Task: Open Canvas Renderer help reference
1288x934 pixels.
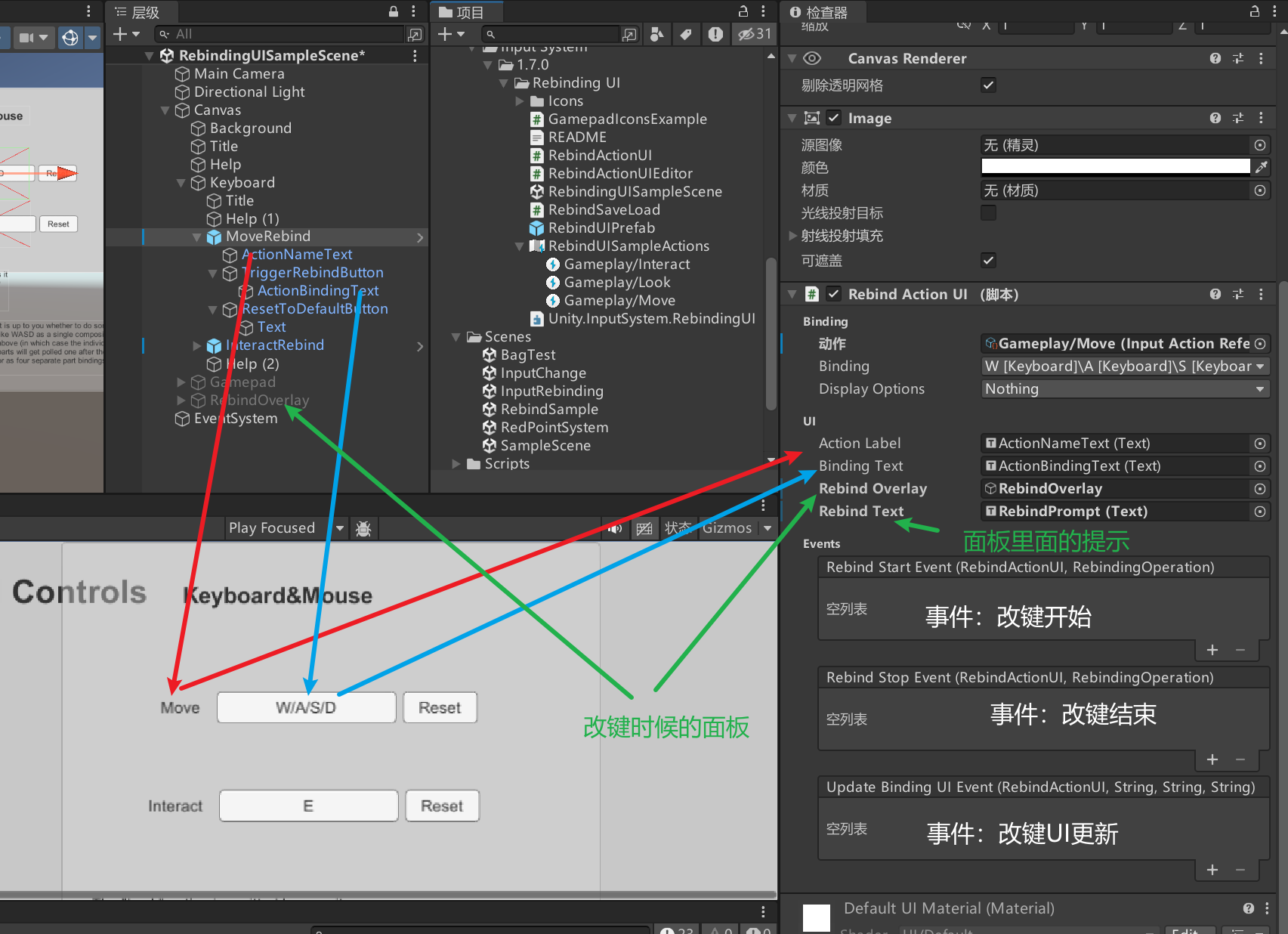Action: (1215, 58)
